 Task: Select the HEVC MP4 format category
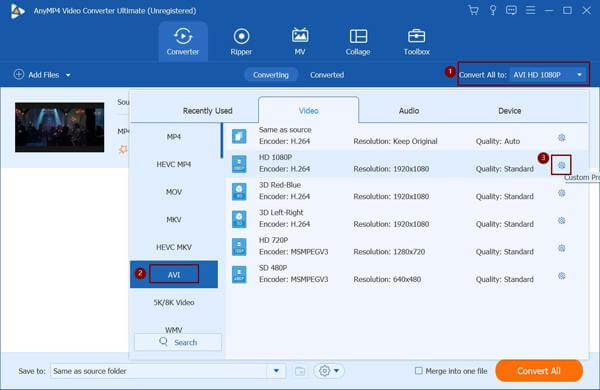pyautogui.click(x=174, y=164)
